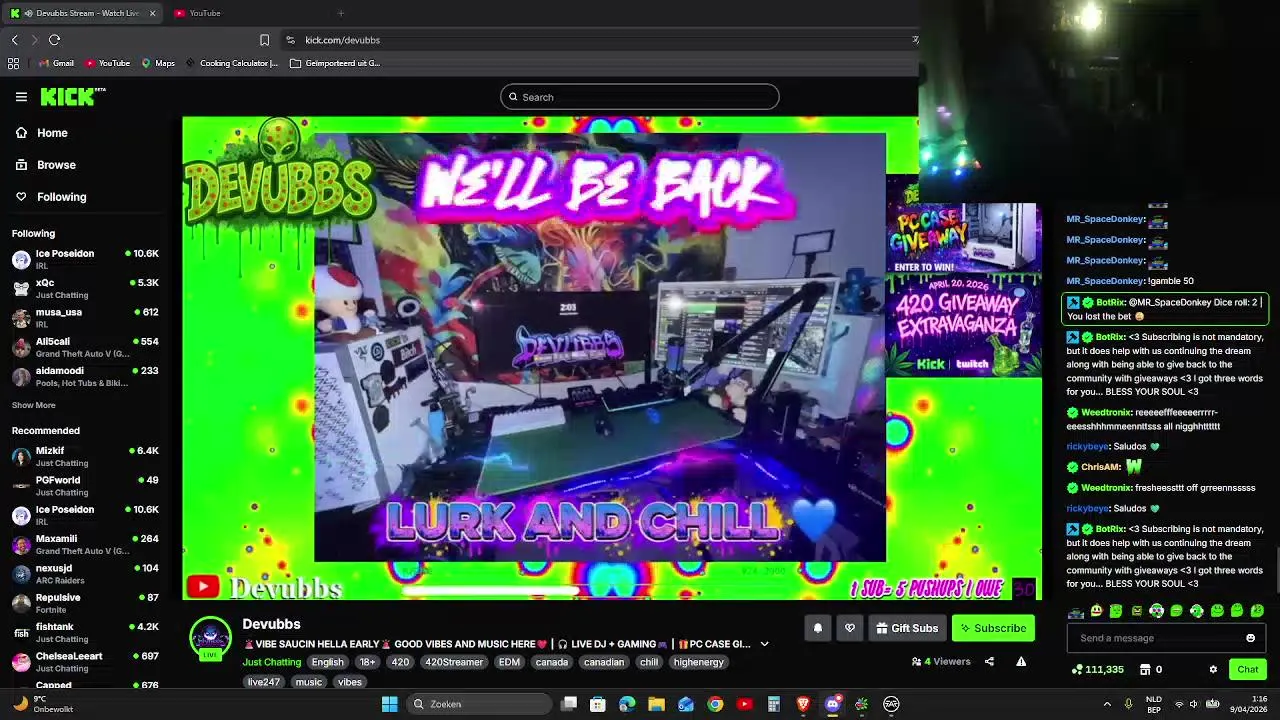Screen dimensions: 1280x720
Task: Click the green Subscribe button
Action: point(993,628)
